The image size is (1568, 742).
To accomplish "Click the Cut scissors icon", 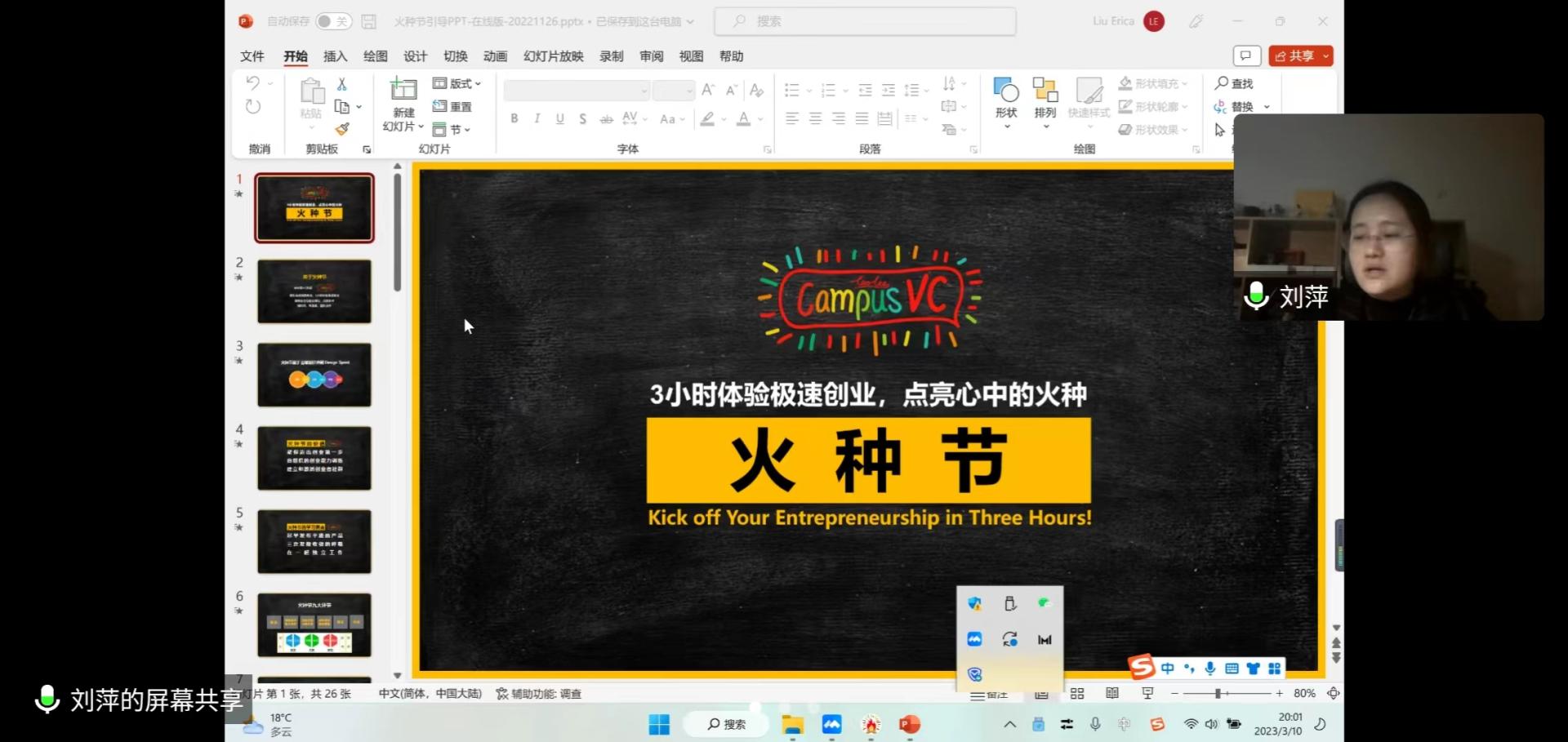I will pos(342,84).
